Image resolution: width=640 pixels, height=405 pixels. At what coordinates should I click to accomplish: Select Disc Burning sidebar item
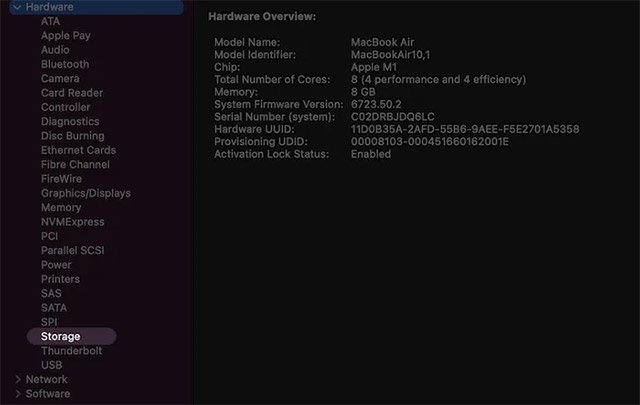tap(73, 136)
